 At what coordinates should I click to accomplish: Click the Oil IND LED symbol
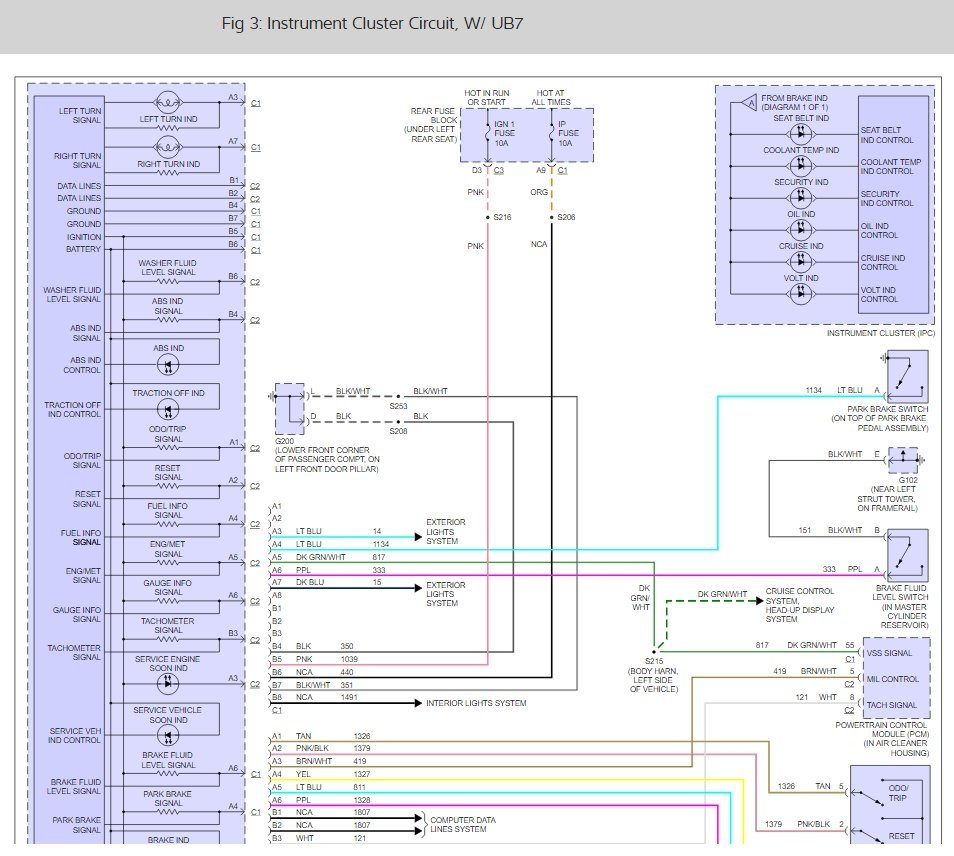point(801,229)
